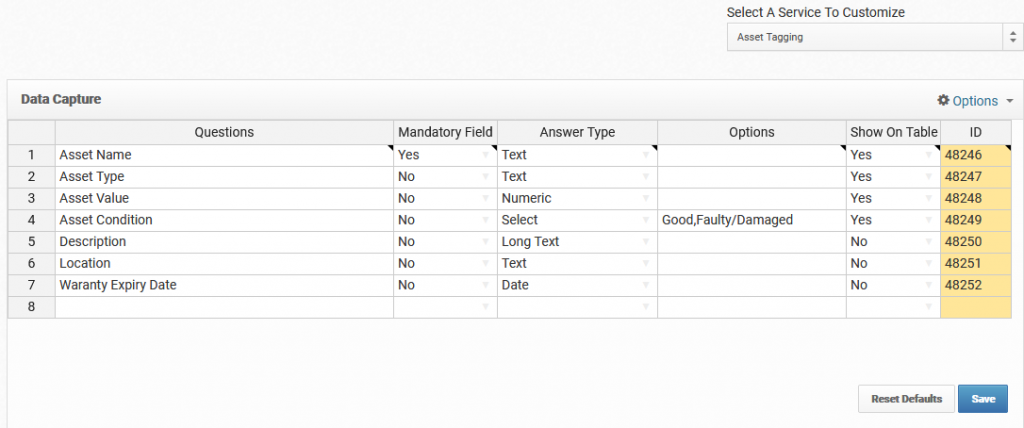This screenshot has width=1024, height=428.
Task: Select the Answer Type column header
Action: 577,132
